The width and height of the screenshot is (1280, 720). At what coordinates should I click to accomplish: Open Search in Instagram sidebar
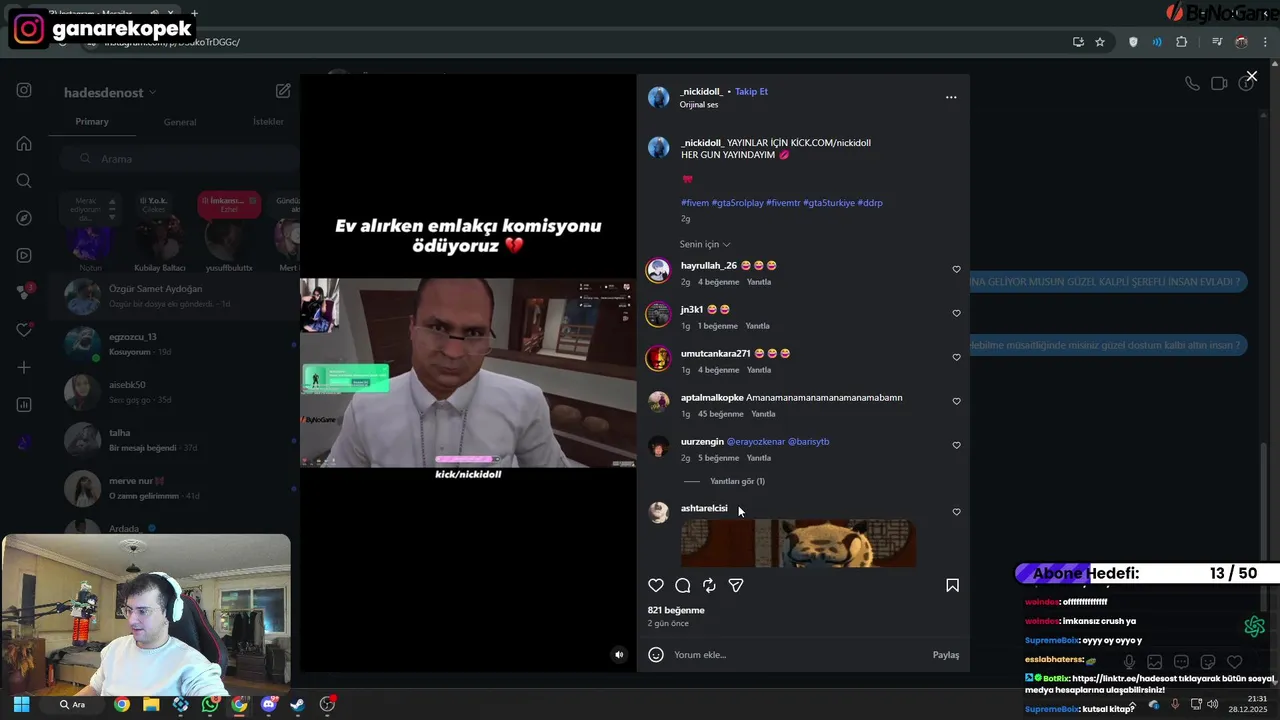click(24, 181)
